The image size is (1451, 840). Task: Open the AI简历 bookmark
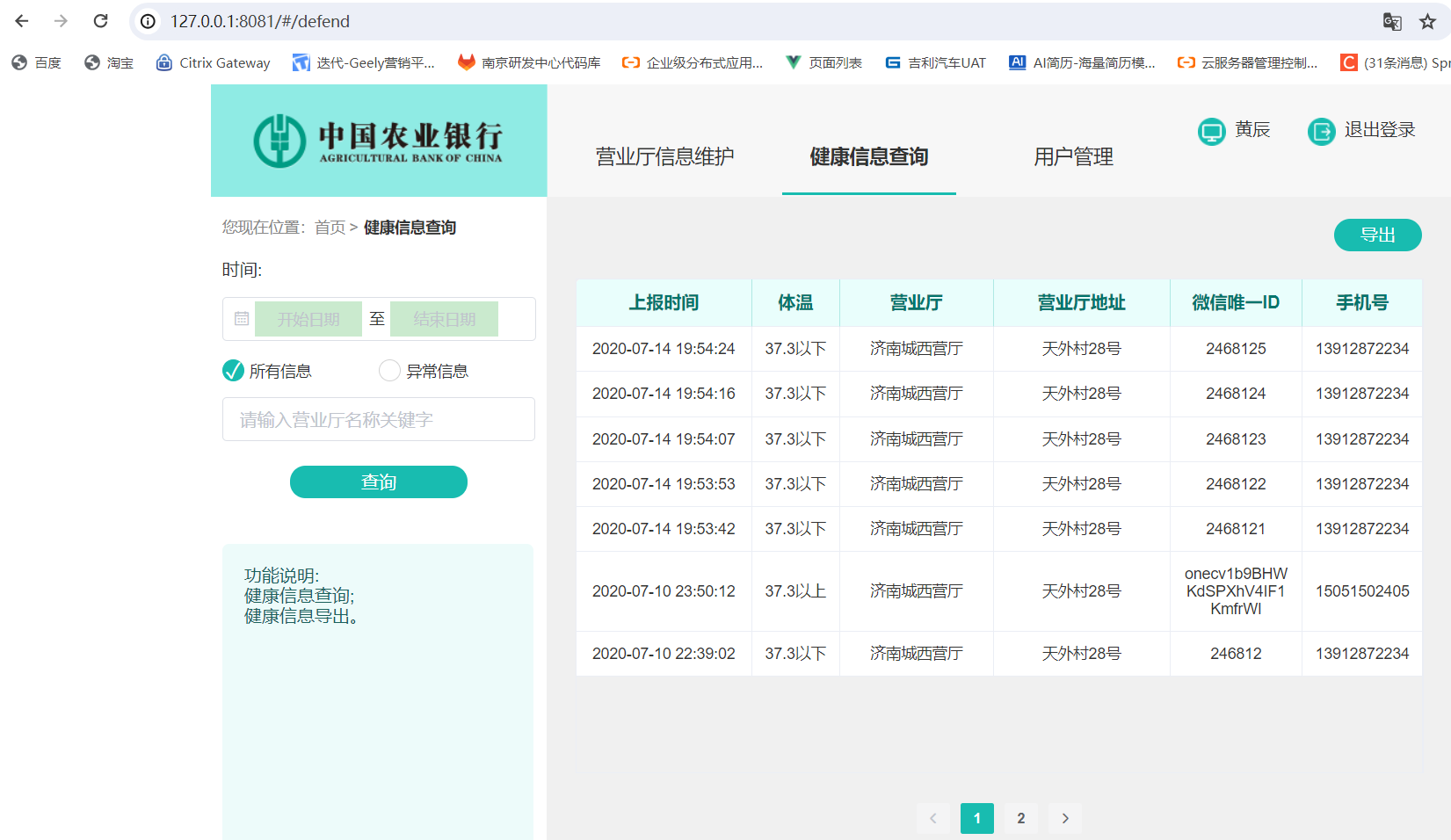(1083, 62)
